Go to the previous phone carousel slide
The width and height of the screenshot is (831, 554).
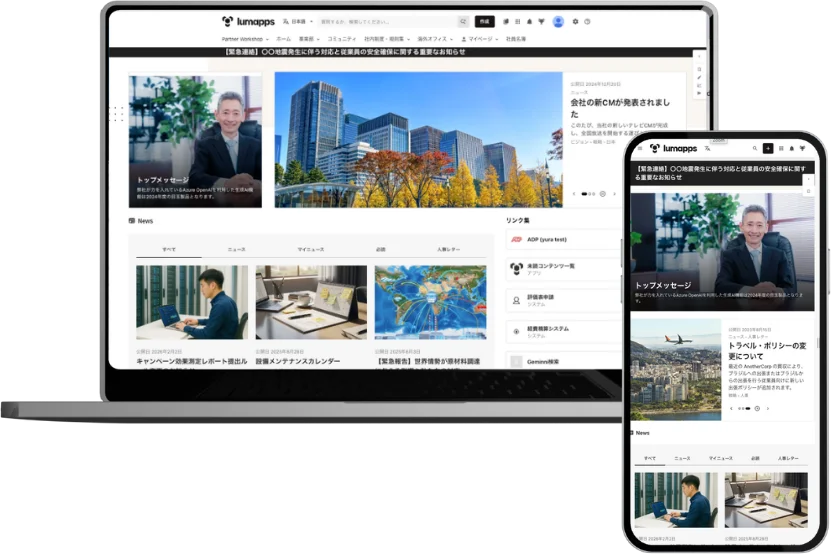pos(731,409)
